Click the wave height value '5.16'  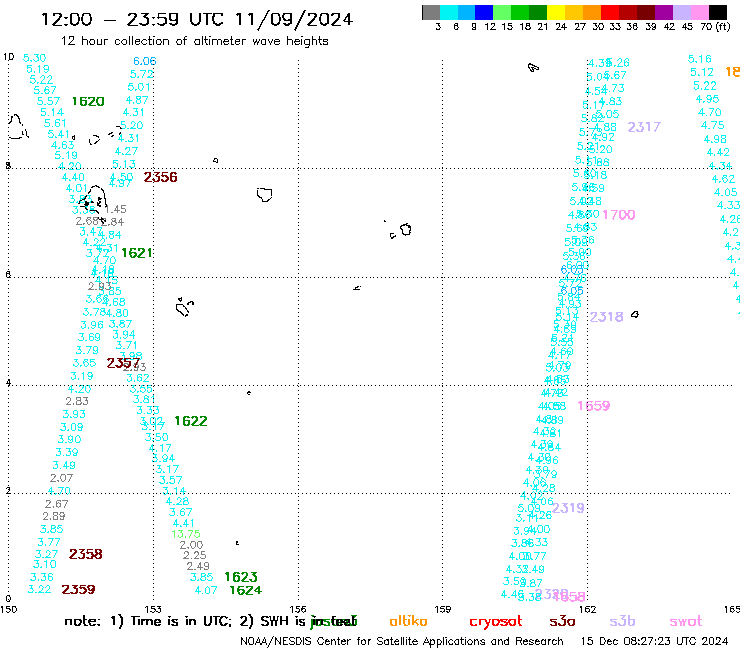699,59
